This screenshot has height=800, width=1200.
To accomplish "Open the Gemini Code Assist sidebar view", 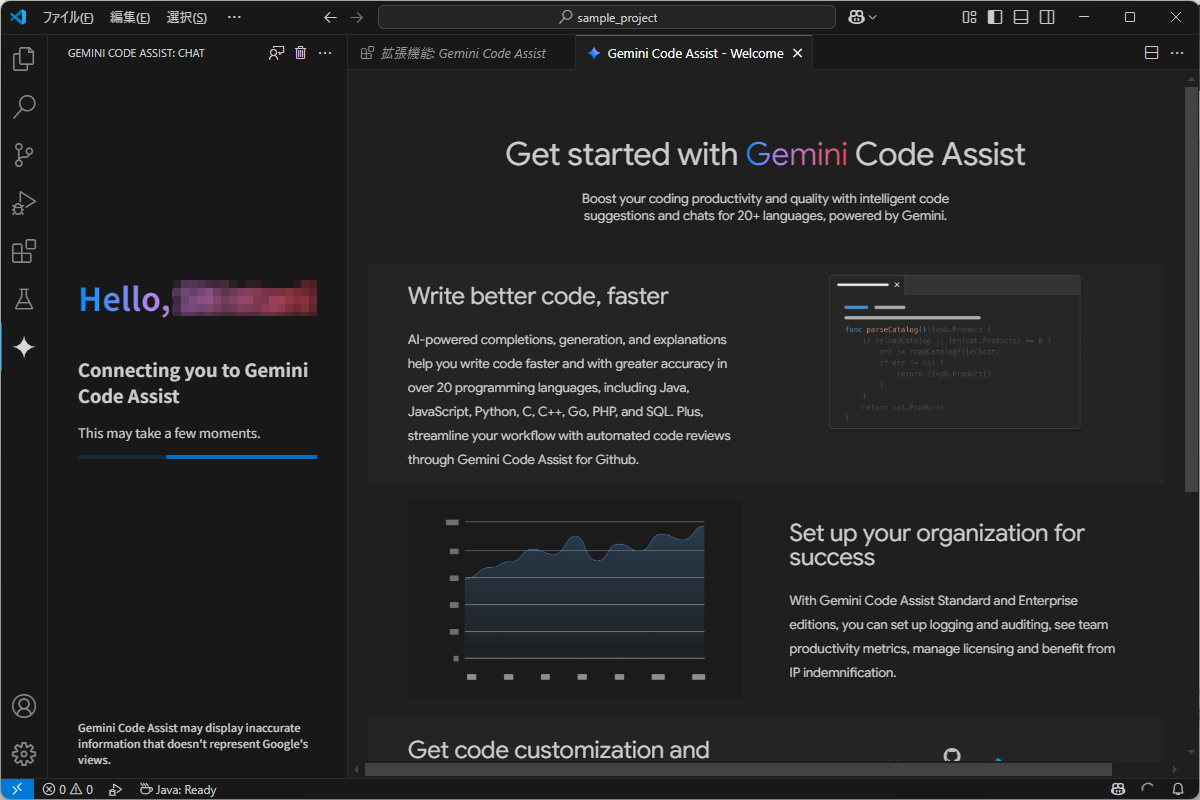I will click(x=24, y=347).
